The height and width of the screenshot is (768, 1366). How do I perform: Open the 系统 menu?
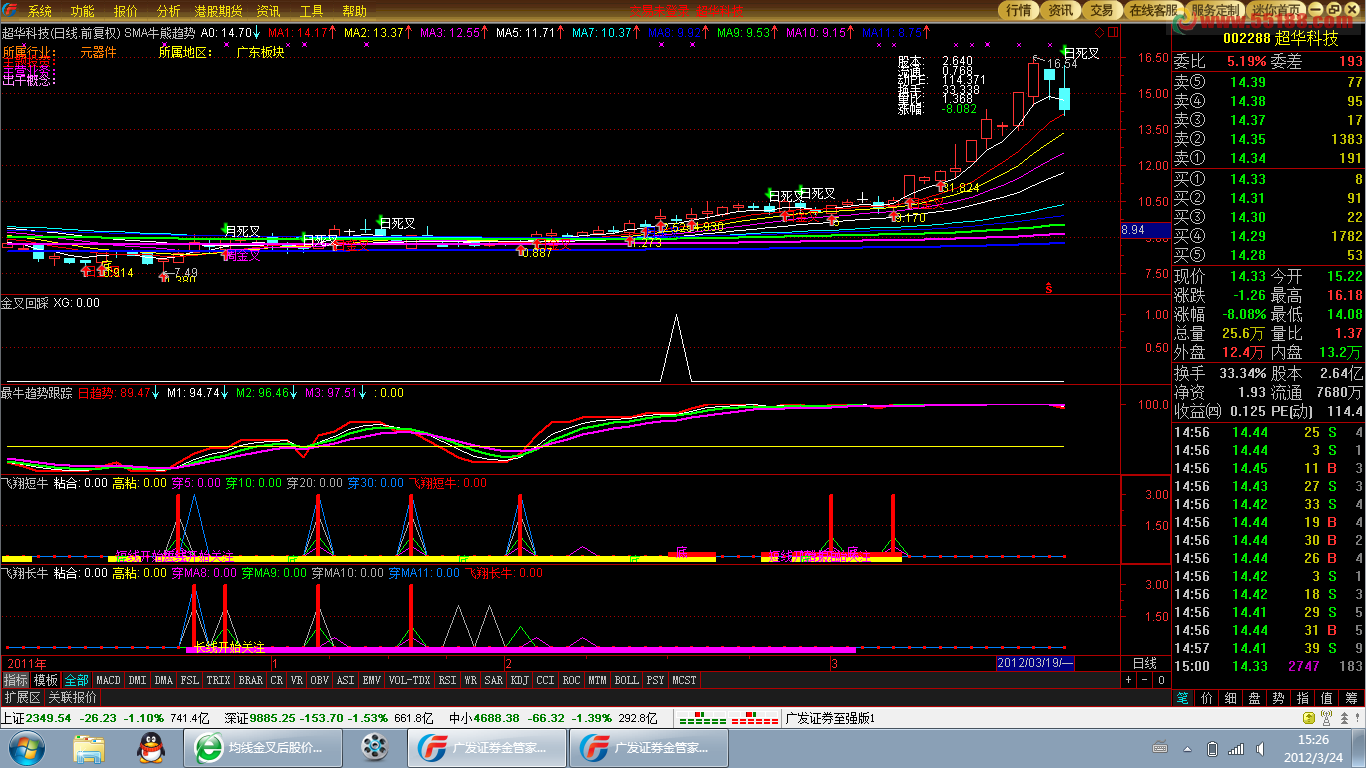click(x=40, y=11)
